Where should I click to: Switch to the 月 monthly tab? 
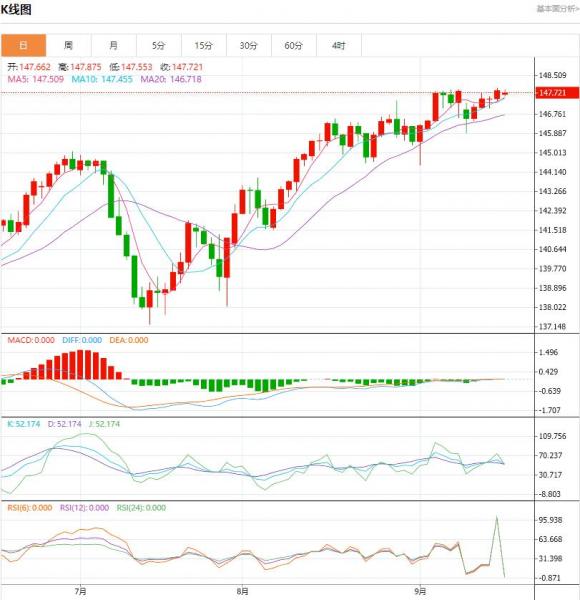tap(114, 46)
